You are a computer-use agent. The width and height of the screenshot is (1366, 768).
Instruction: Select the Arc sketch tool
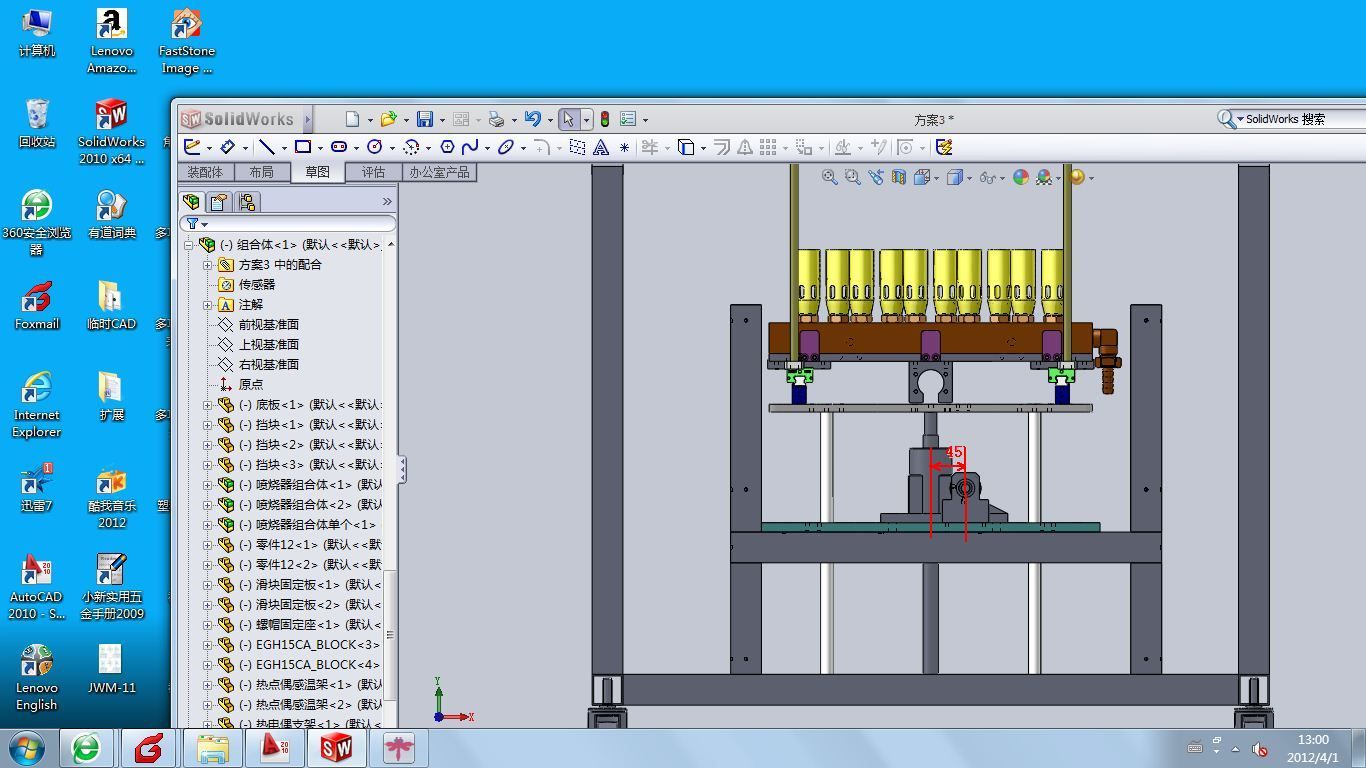tap(411, 147)
